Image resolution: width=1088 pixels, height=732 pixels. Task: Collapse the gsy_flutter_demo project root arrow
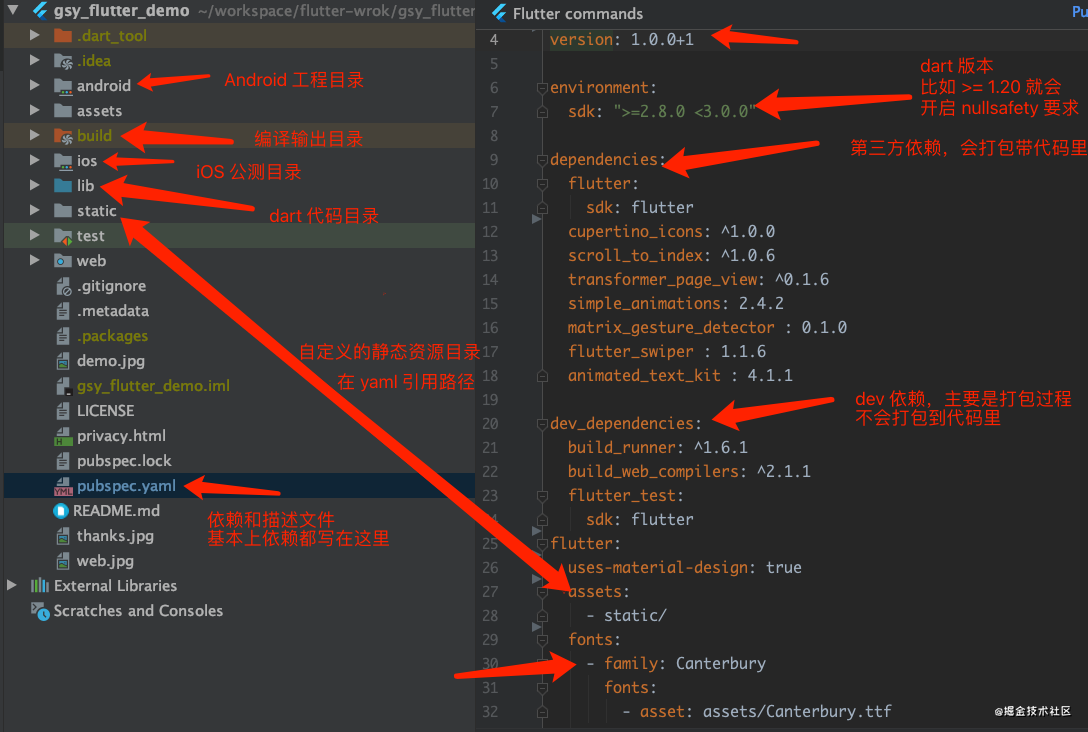[13, 10]
